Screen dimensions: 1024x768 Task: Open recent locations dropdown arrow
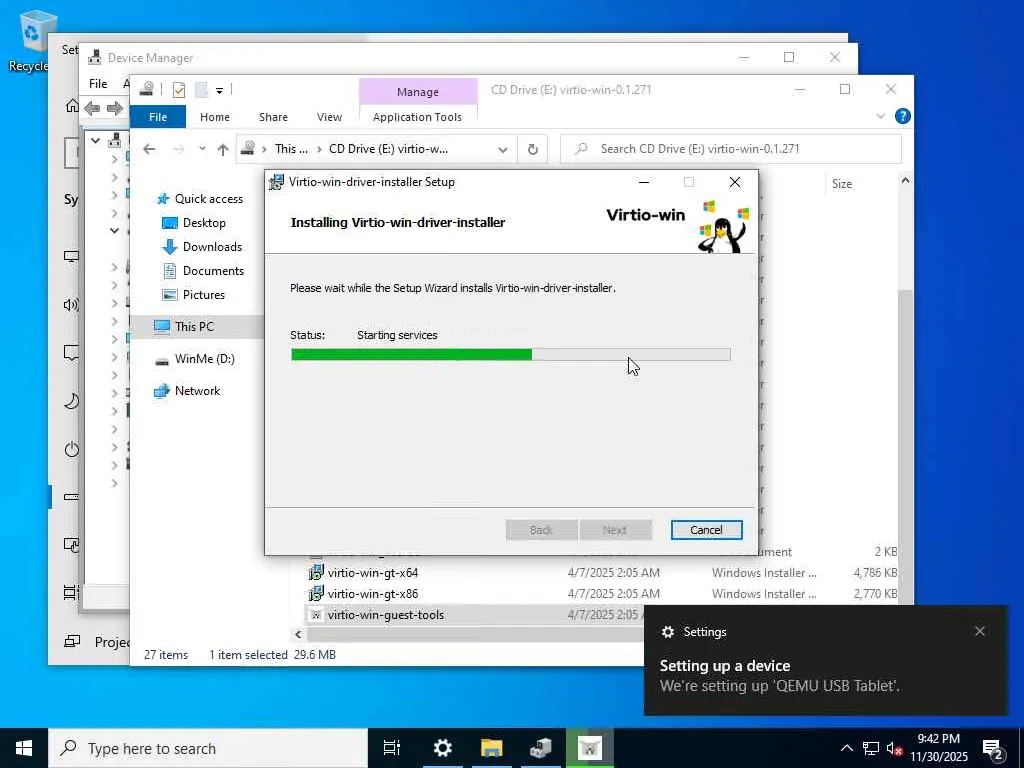coord(202,149)
